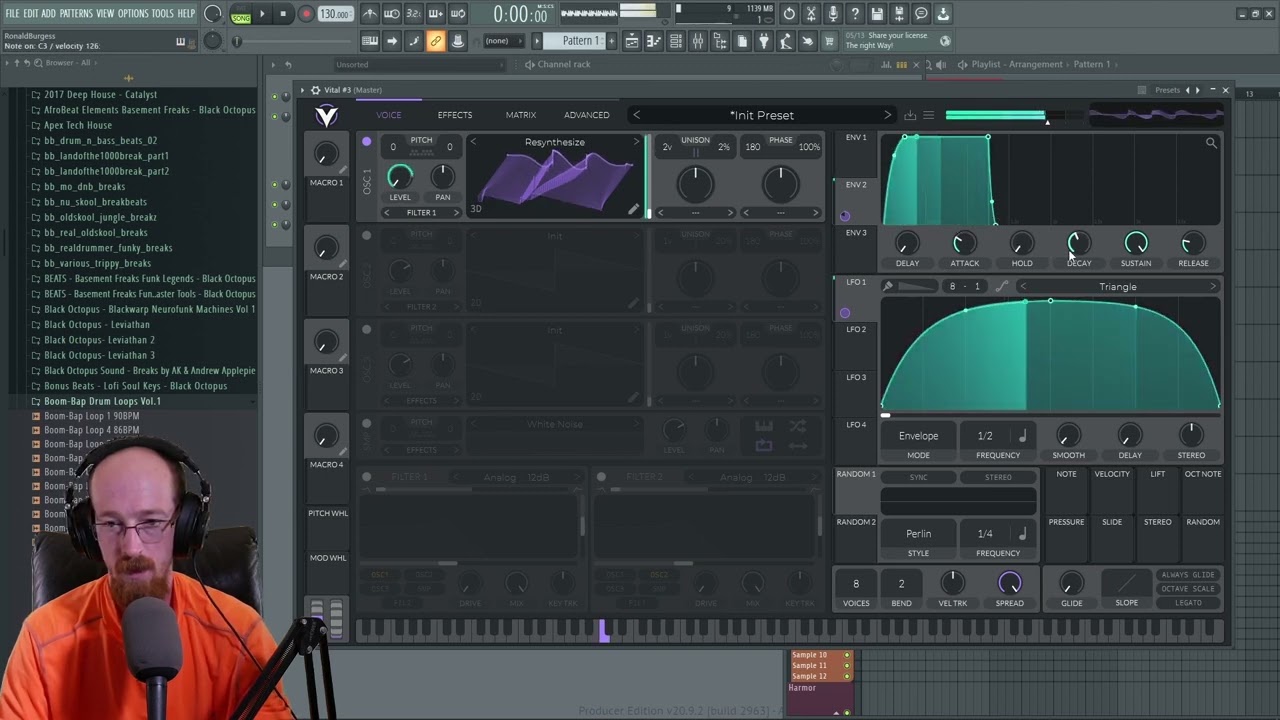The image size is (1280, 720).
Task: Open the TOOLS menu
Action: [x=163, y=13]
